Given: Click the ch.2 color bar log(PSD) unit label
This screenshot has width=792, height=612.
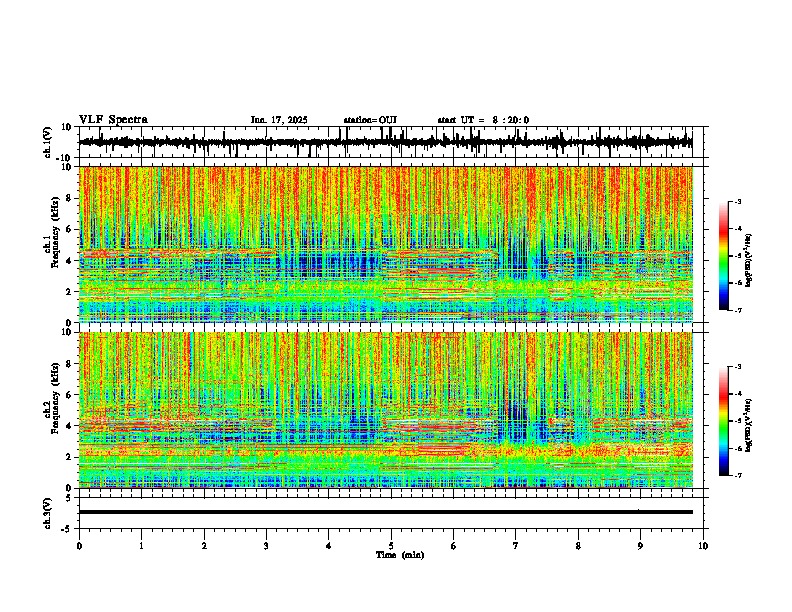Looking at the screenshot, I should [749, 426].
